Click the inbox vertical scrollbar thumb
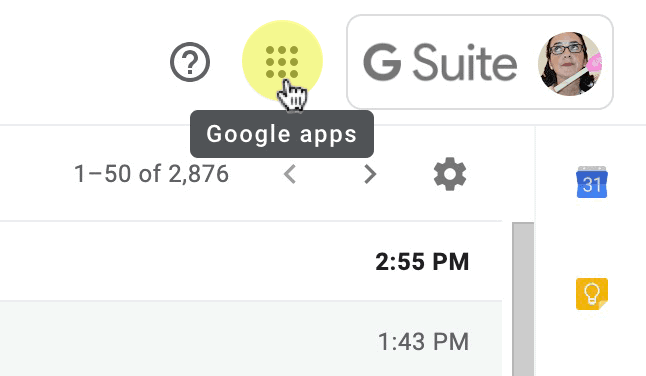646x376 pixels. [523, 299]
